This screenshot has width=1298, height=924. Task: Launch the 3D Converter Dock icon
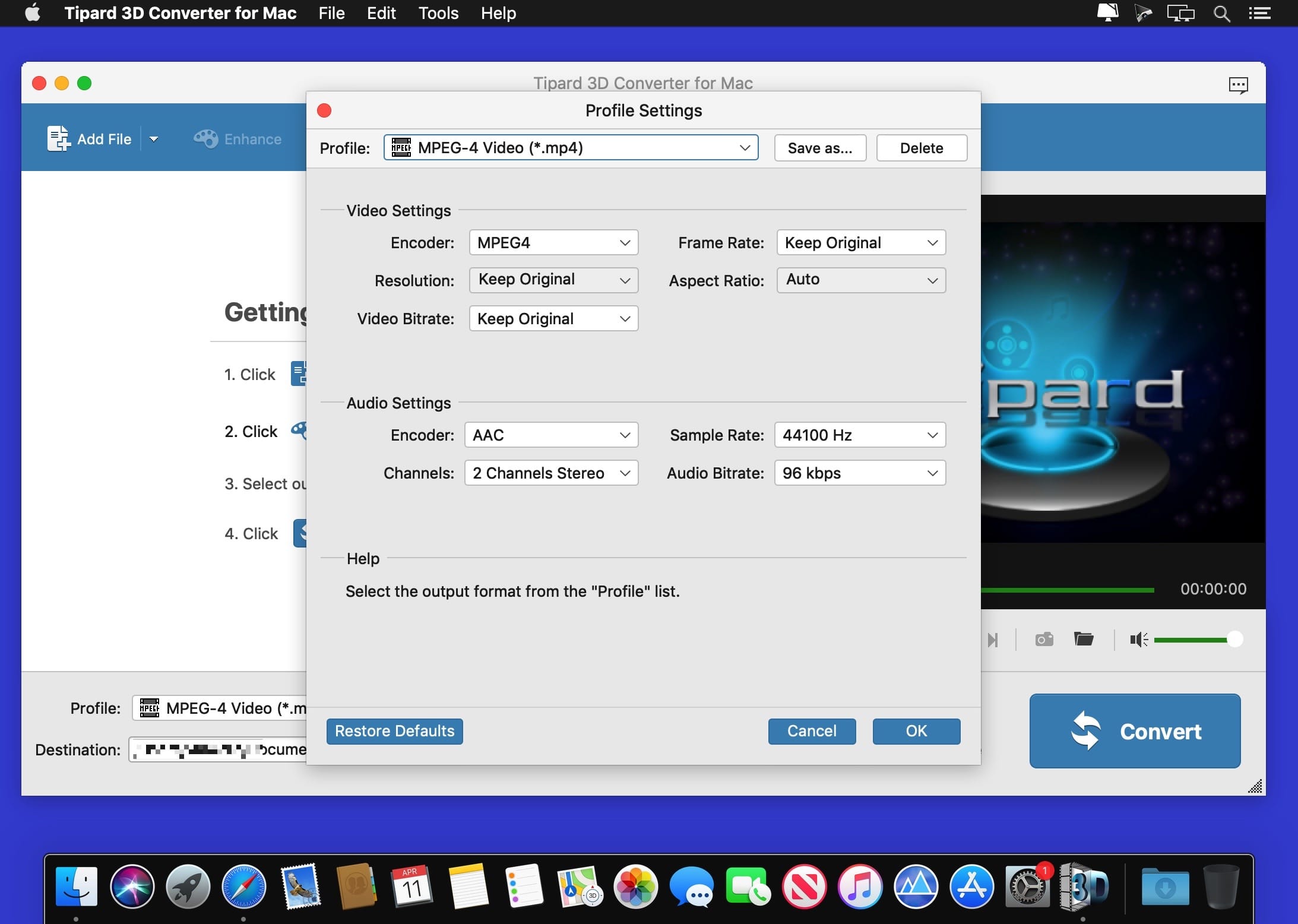click(x=1084, y=887)
